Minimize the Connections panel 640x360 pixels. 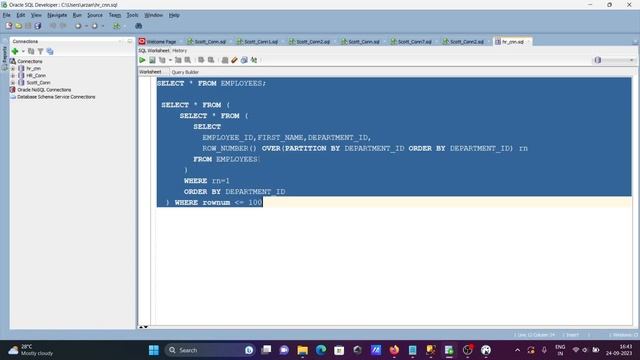pos(130,41)
